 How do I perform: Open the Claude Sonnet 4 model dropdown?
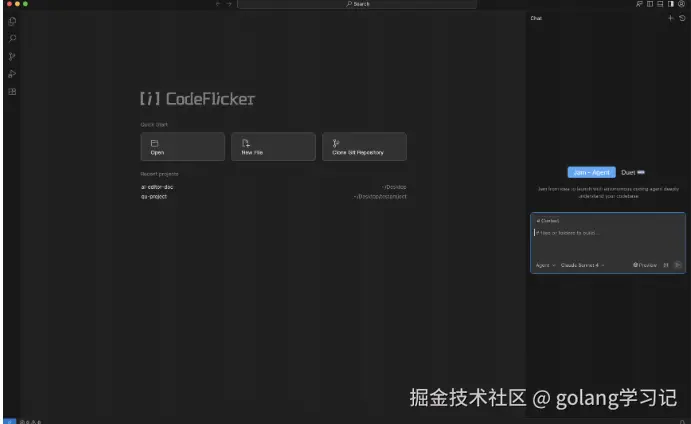[582, 265]
